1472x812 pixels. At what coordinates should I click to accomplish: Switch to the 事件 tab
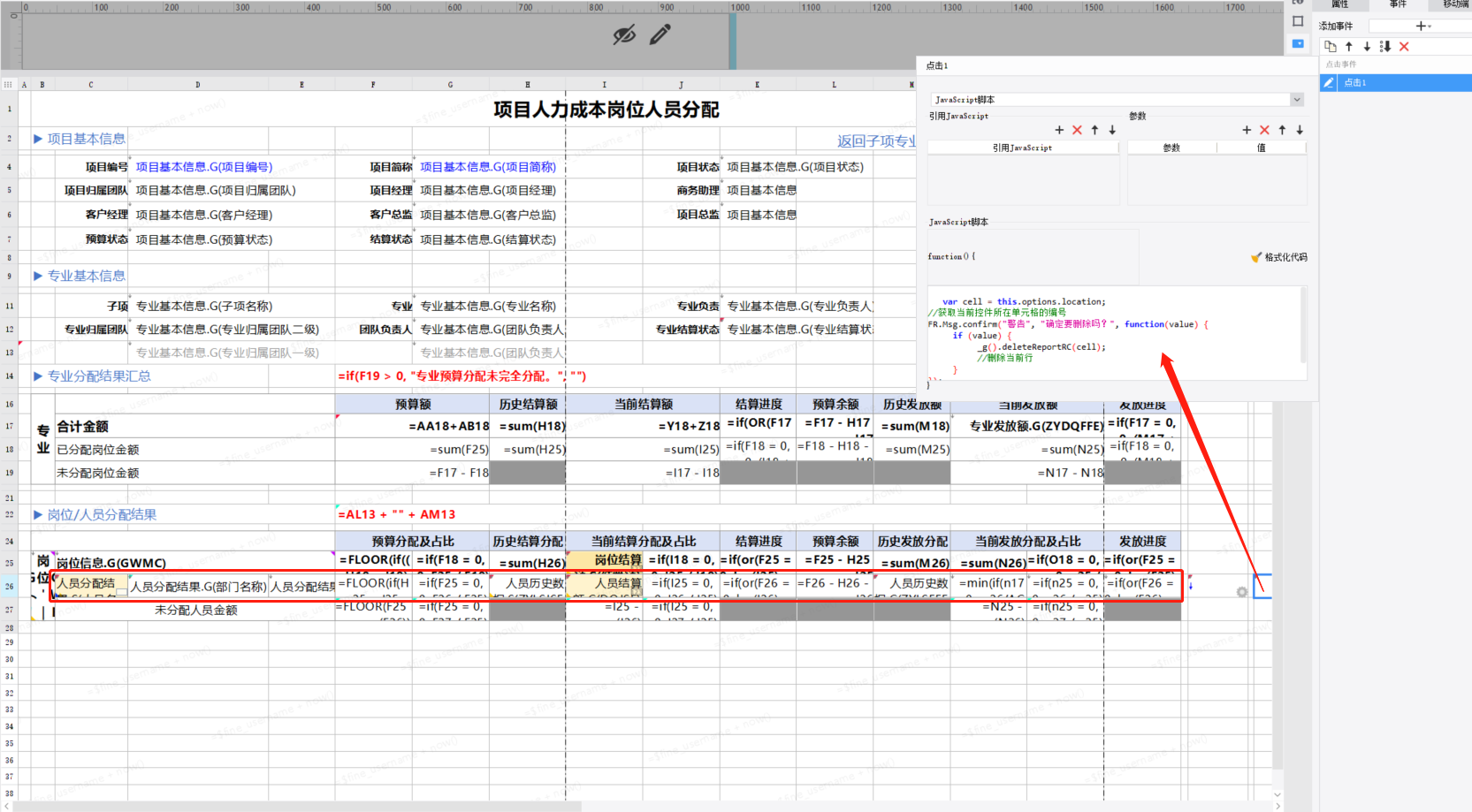coord(1398,4)
